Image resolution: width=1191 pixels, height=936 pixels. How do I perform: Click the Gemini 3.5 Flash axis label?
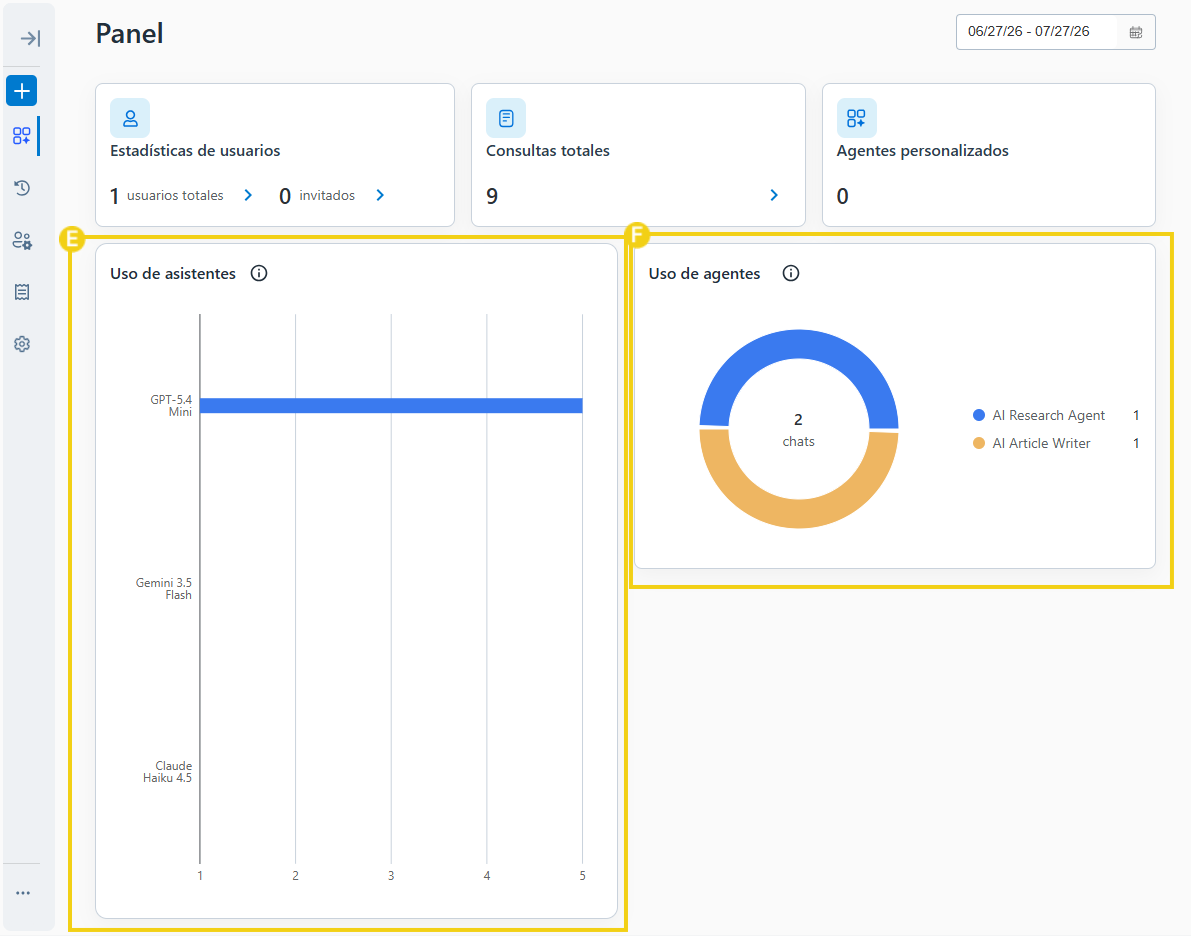click(x=164, y=589)
